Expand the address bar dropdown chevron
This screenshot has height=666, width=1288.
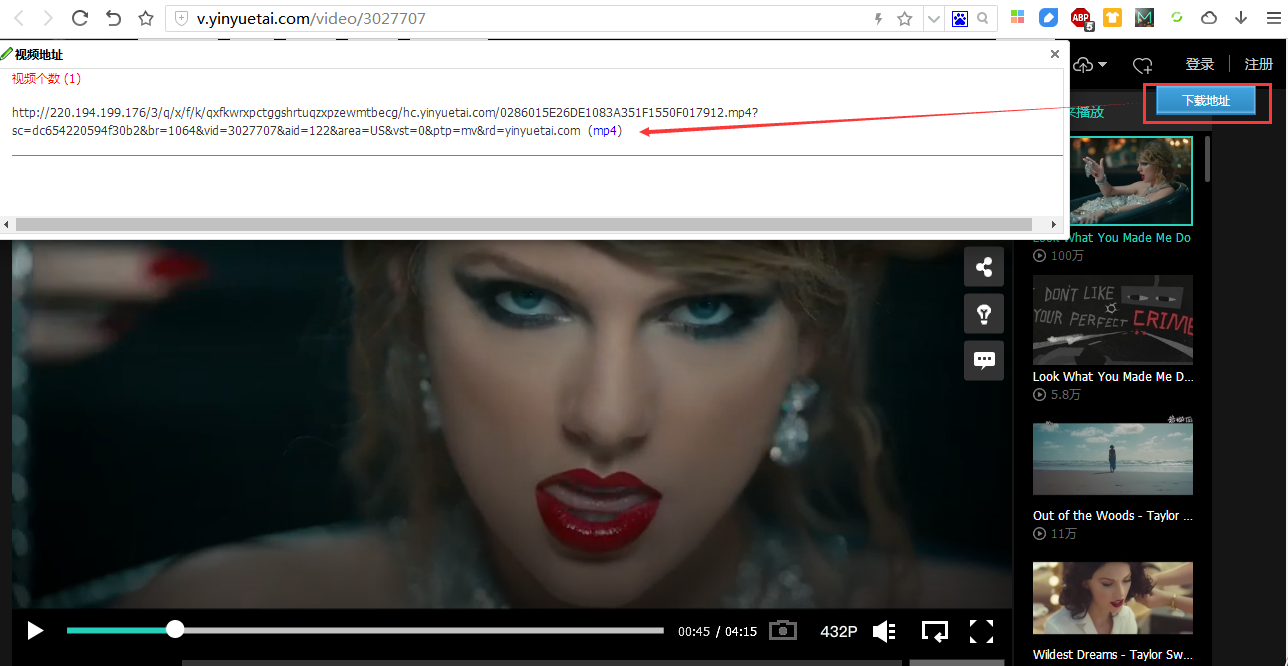pos(934,18)
